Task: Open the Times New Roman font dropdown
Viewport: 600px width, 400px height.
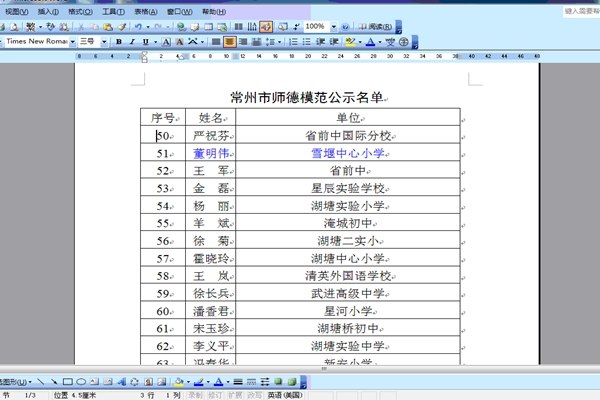Action: [x=72, y=42]
